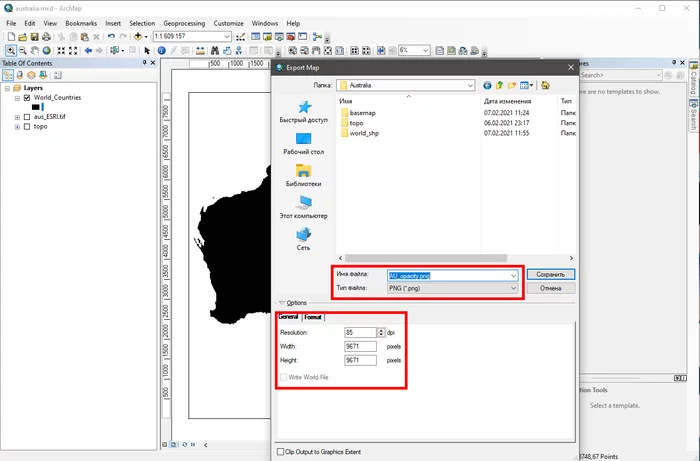The height and width of the screenshot is (461, 700).
Task: Switch TOC to List By Source
Action: 20,75
